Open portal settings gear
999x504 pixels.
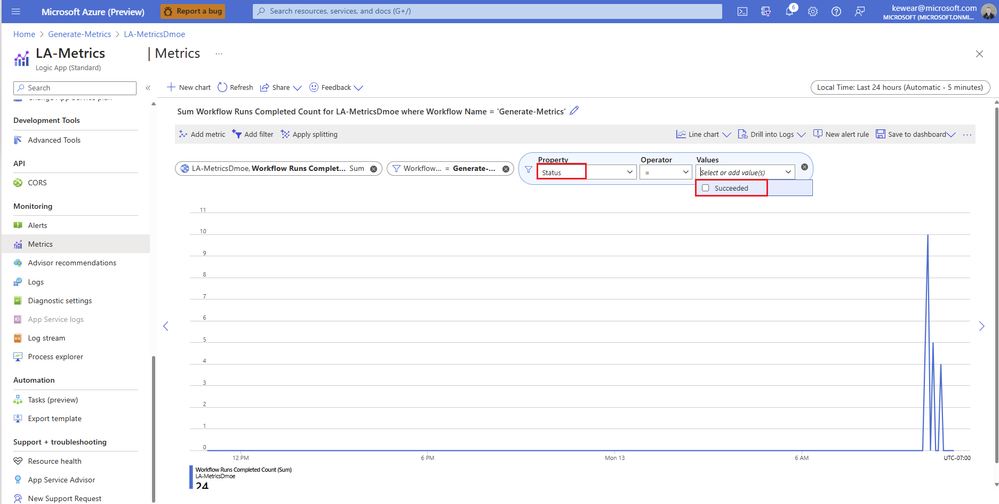(813, 11)
